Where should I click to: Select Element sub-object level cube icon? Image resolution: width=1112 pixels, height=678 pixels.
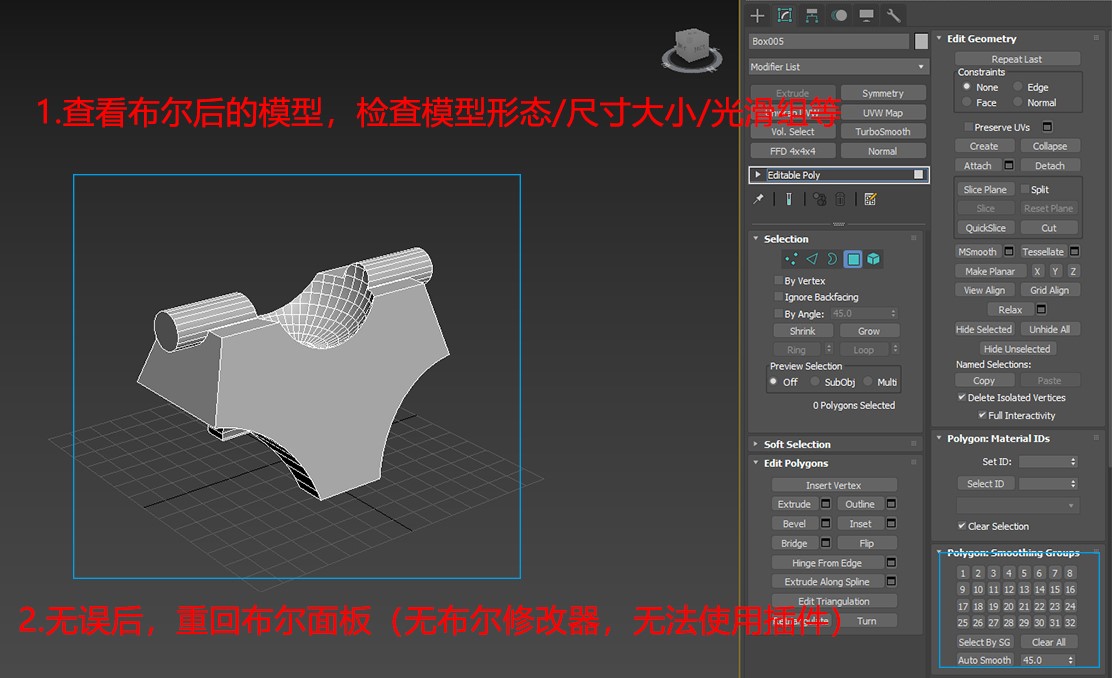click(x=873, y=259)
